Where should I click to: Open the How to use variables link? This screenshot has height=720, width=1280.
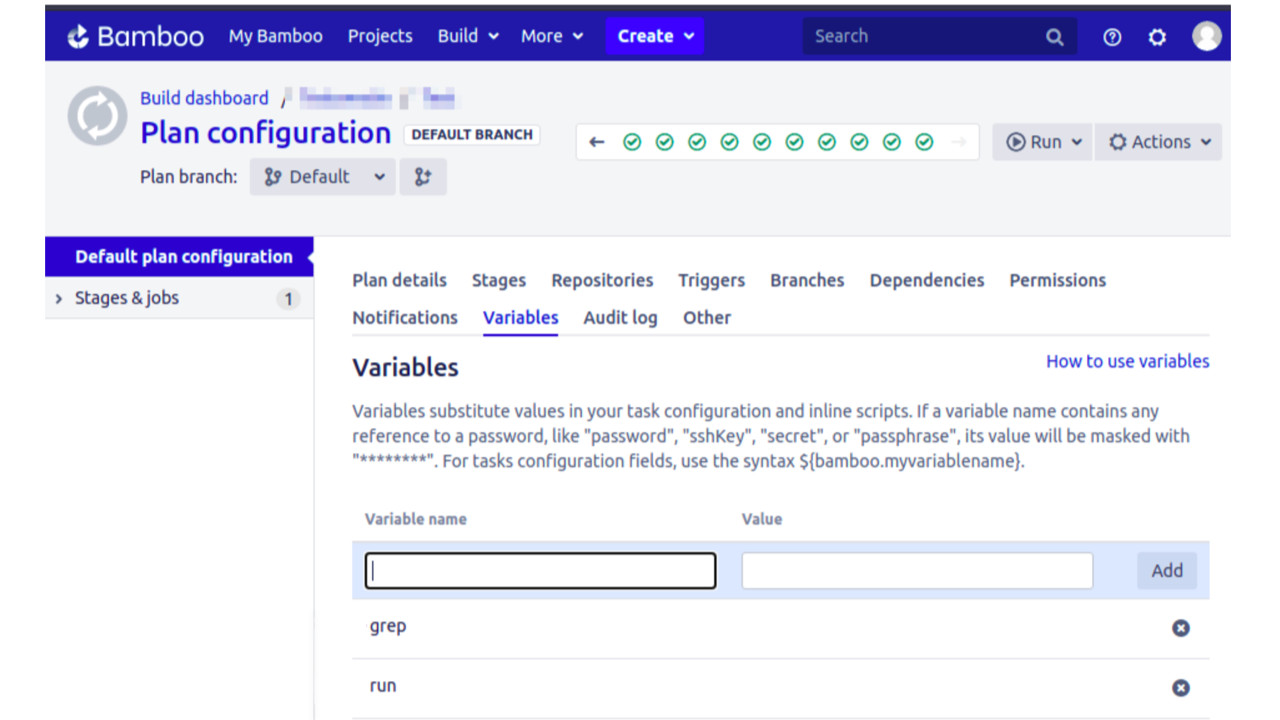pos(1127,361)
